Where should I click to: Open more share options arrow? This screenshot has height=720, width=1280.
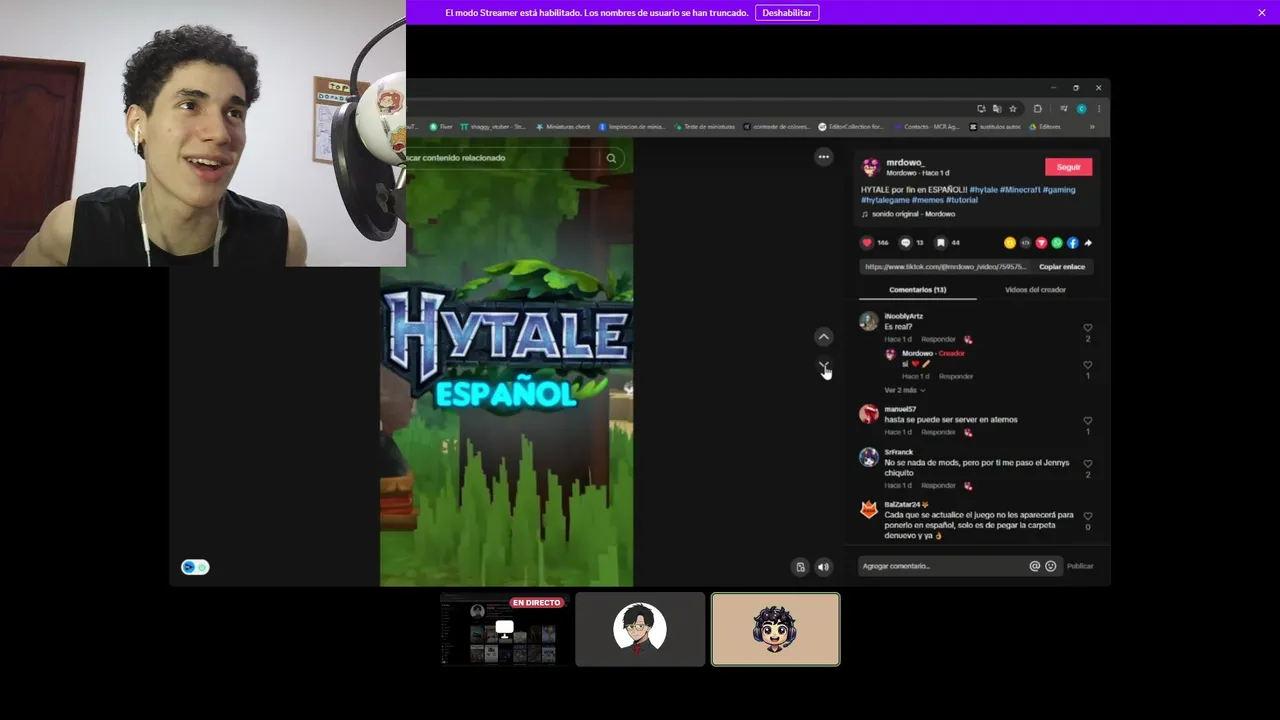1088,243
